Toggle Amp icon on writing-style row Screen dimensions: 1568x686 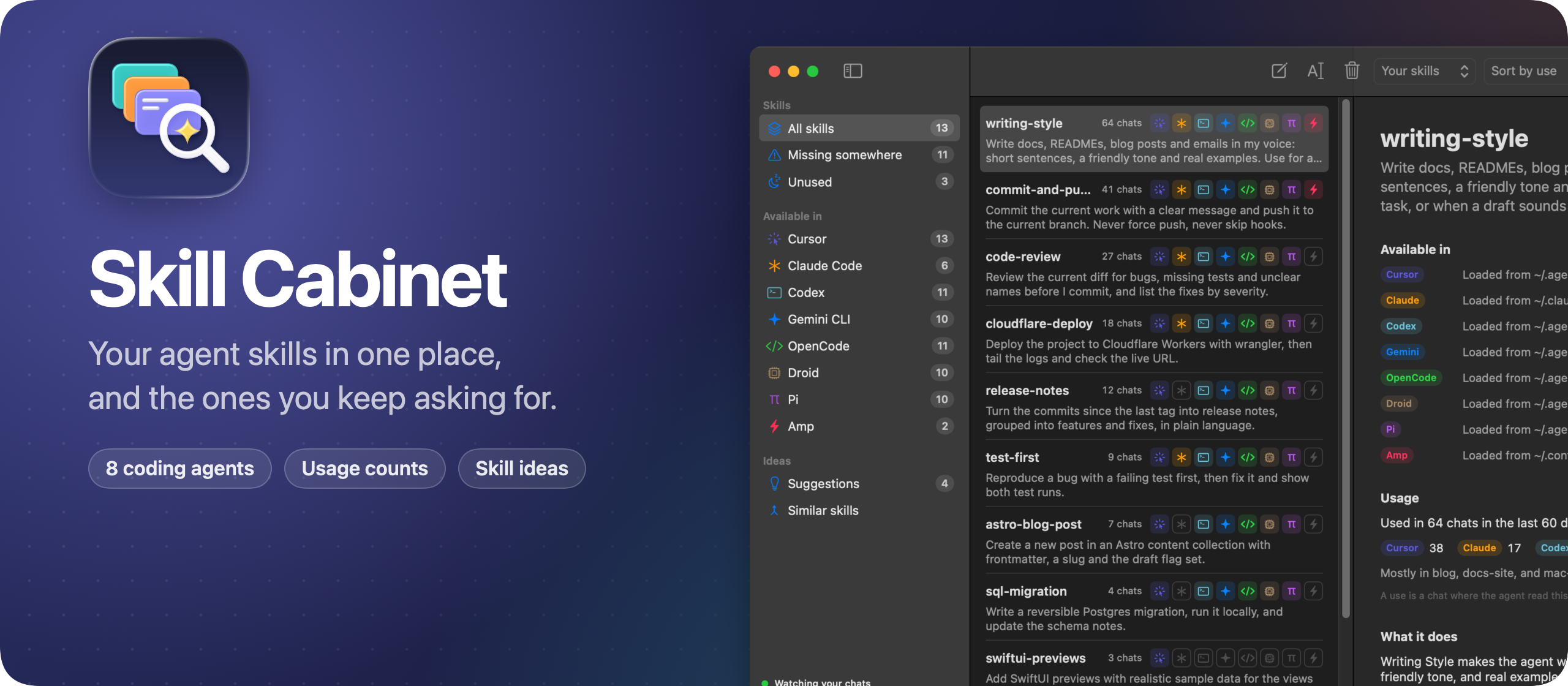(x=1314, y=123)
